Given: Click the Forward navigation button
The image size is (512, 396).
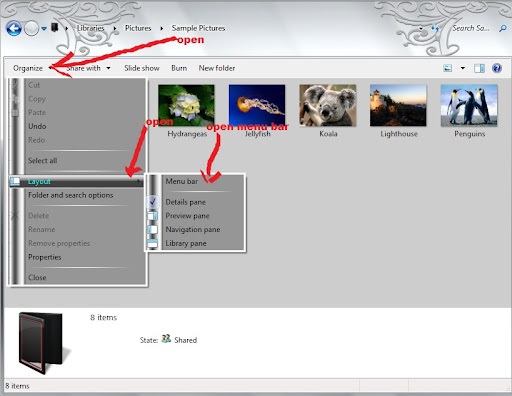Looking at the screenshot, I should (31, 29).
